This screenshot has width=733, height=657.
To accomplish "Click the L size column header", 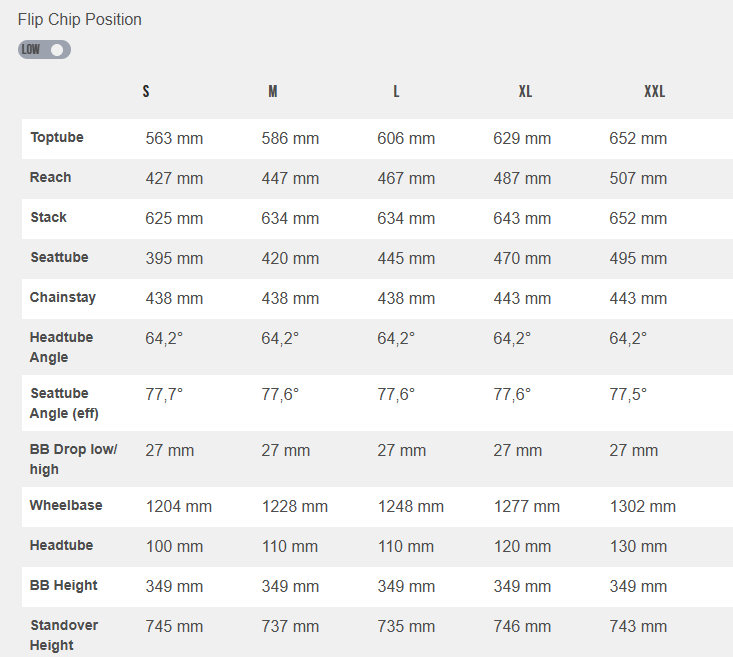I will [x=396, y=92].
